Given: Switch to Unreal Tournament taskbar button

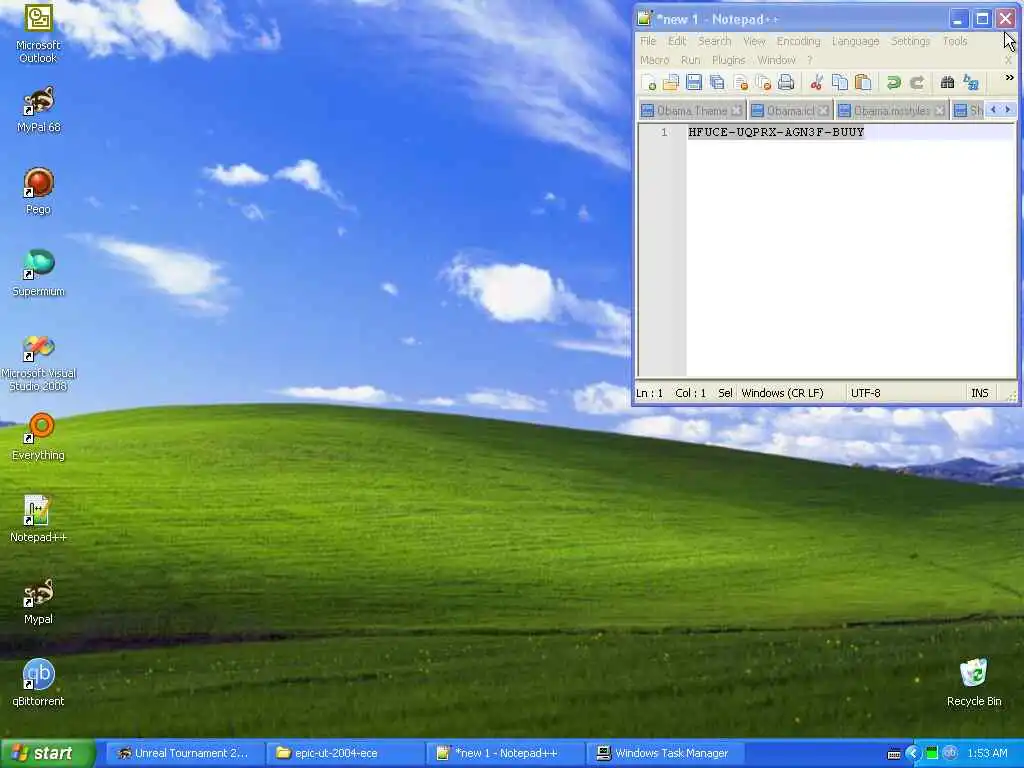Looking at the screenshot, I should 184,754.
